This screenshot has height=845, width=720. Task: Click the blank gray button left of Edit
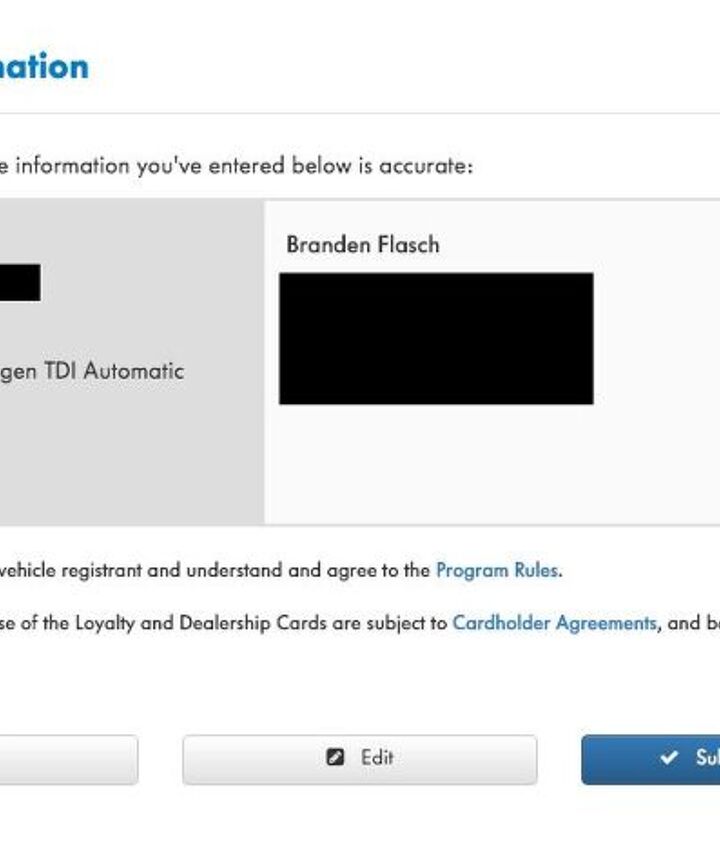68,759
